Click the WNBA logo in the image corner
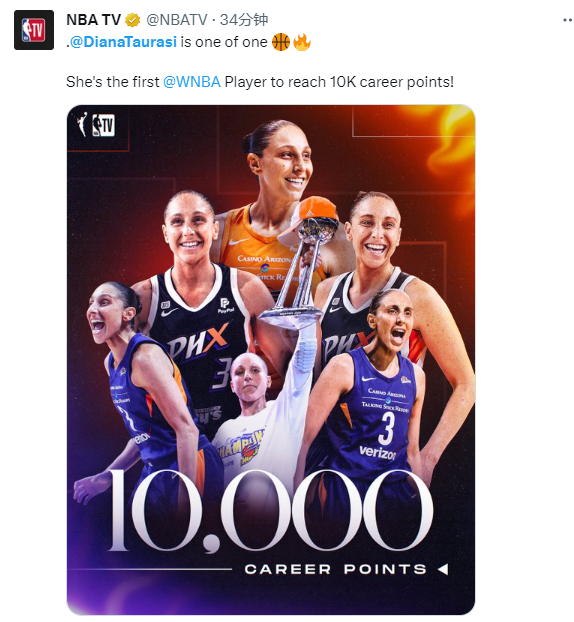Image resolution: width=574 pixels, height=622 pixels. 82,124
